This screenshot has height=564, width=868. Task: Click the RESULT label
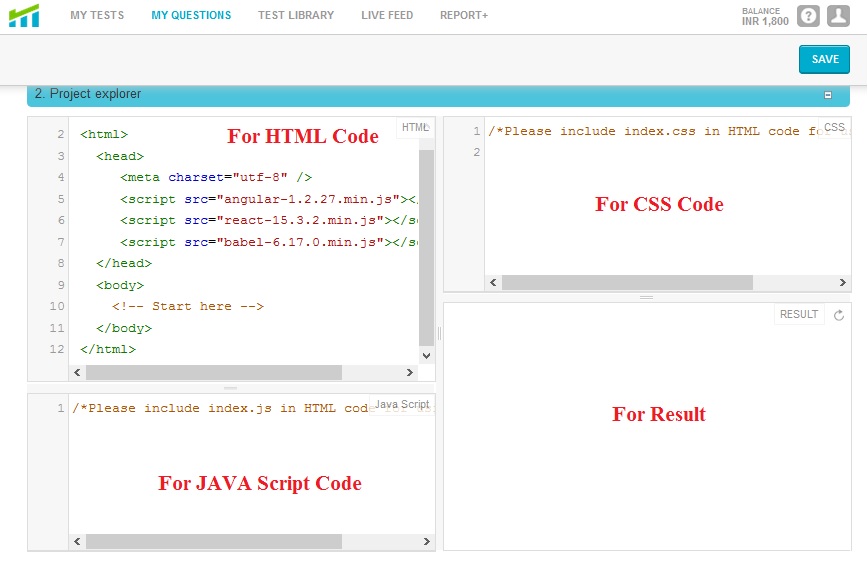coord(799,314)
